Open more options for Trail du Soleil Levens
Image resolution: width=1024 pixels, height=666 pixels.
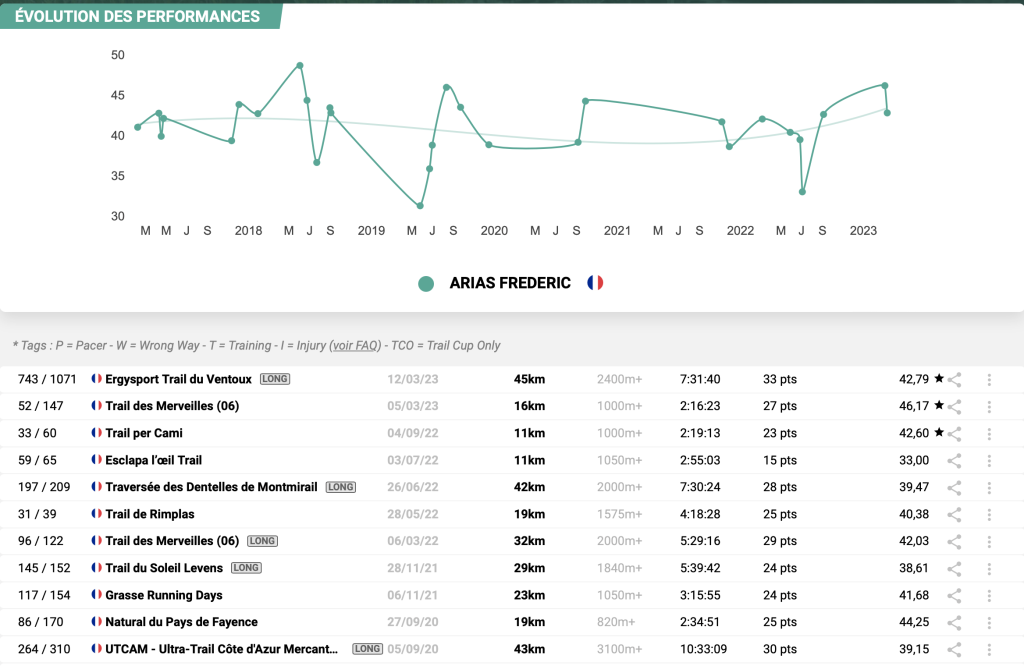(989, 569)
